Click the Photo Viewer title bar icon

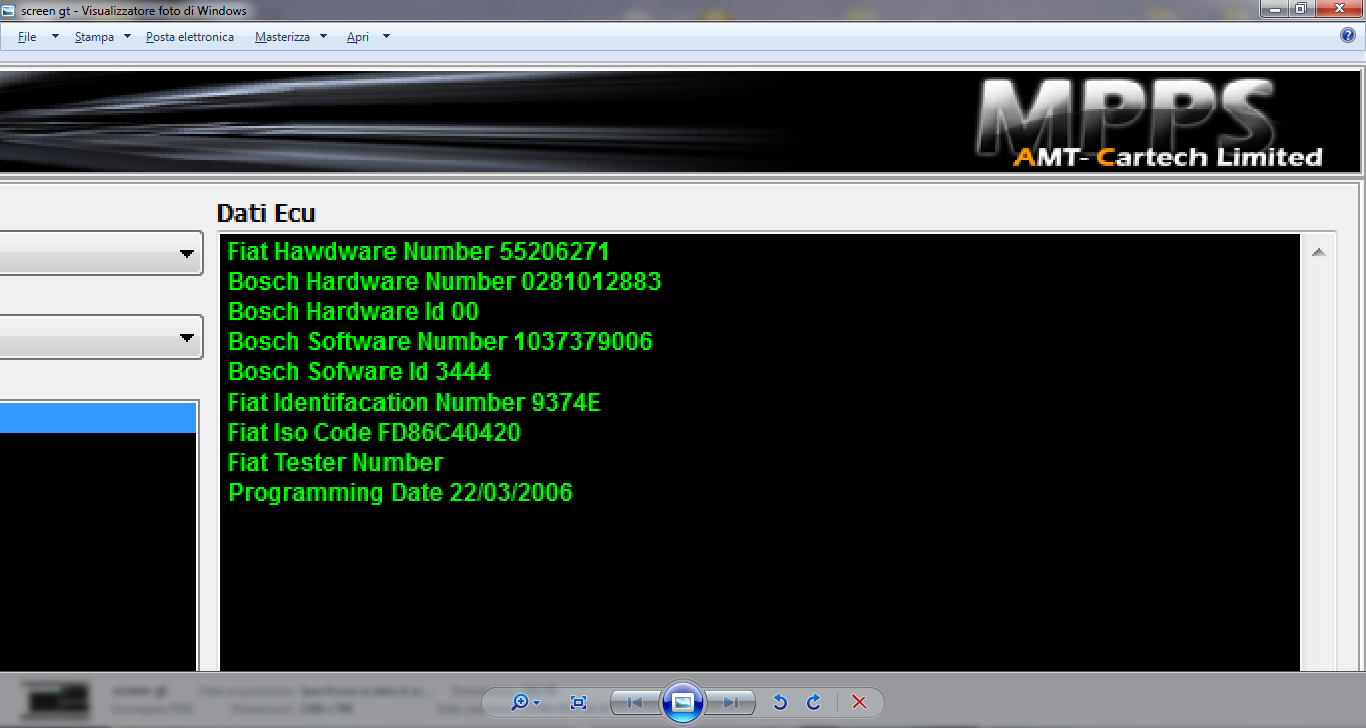pyautogui.click(x=9, y=11)
